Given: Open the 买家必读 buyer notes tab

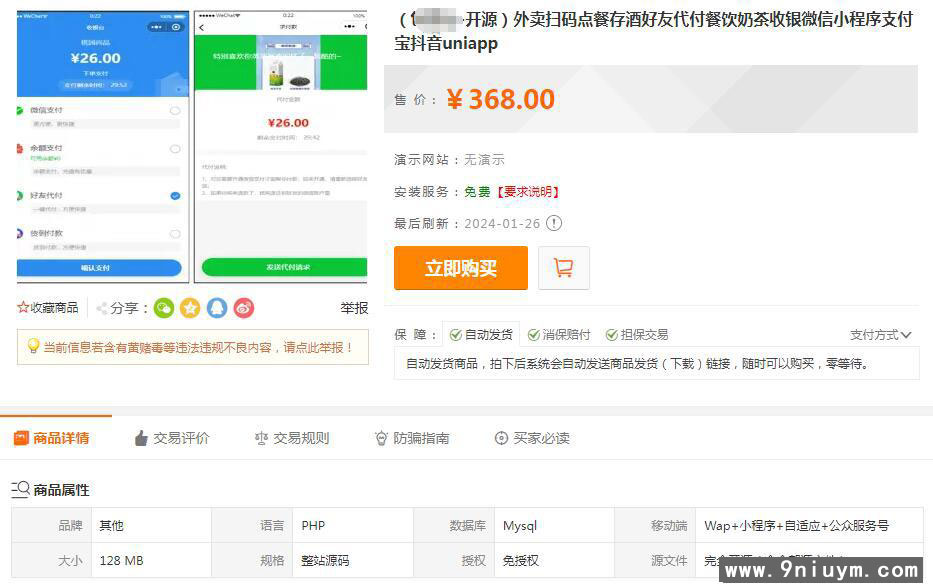Looking at the screenshot, I should 532,438.
